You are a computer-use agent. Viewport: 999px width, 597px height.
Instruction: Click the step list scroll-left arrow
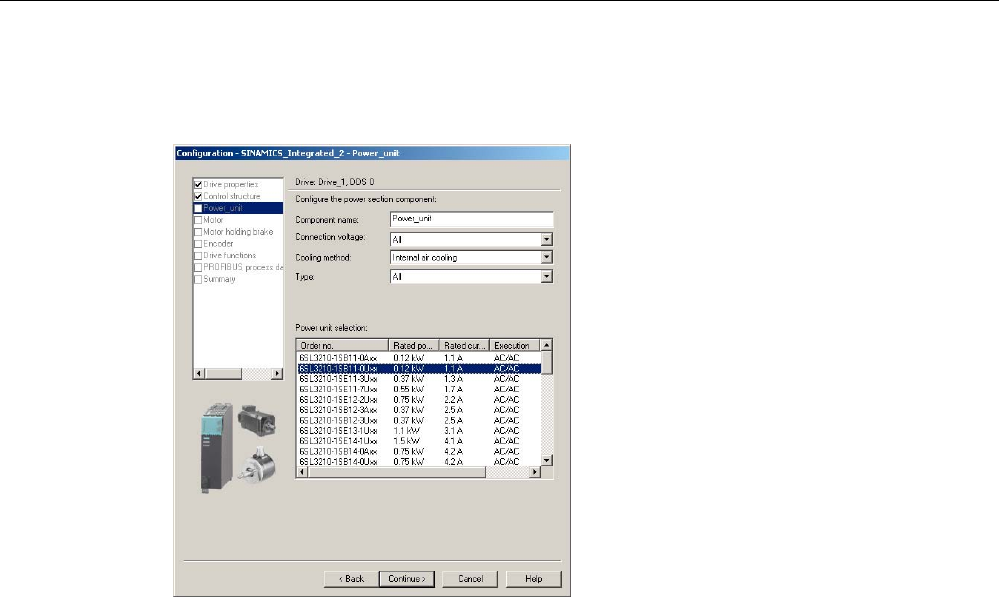point(199,373)
